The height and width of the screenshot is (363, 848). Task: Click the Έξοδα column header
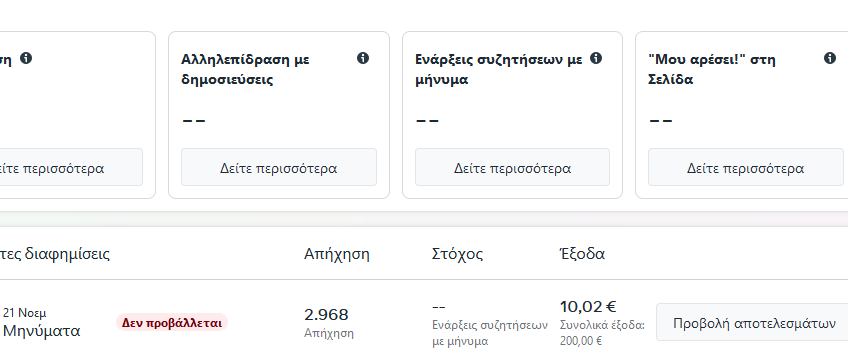click(582, 254)
